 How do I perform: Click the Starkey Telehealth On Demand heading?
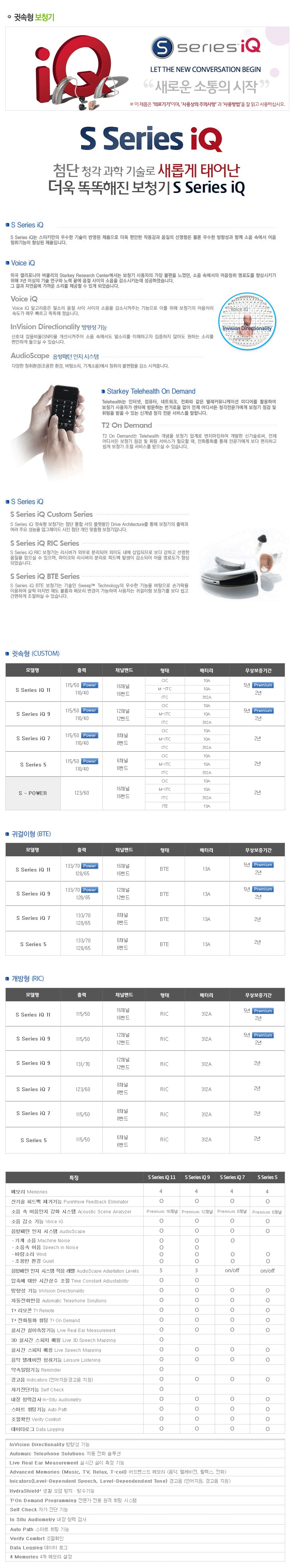coord(151,391)
